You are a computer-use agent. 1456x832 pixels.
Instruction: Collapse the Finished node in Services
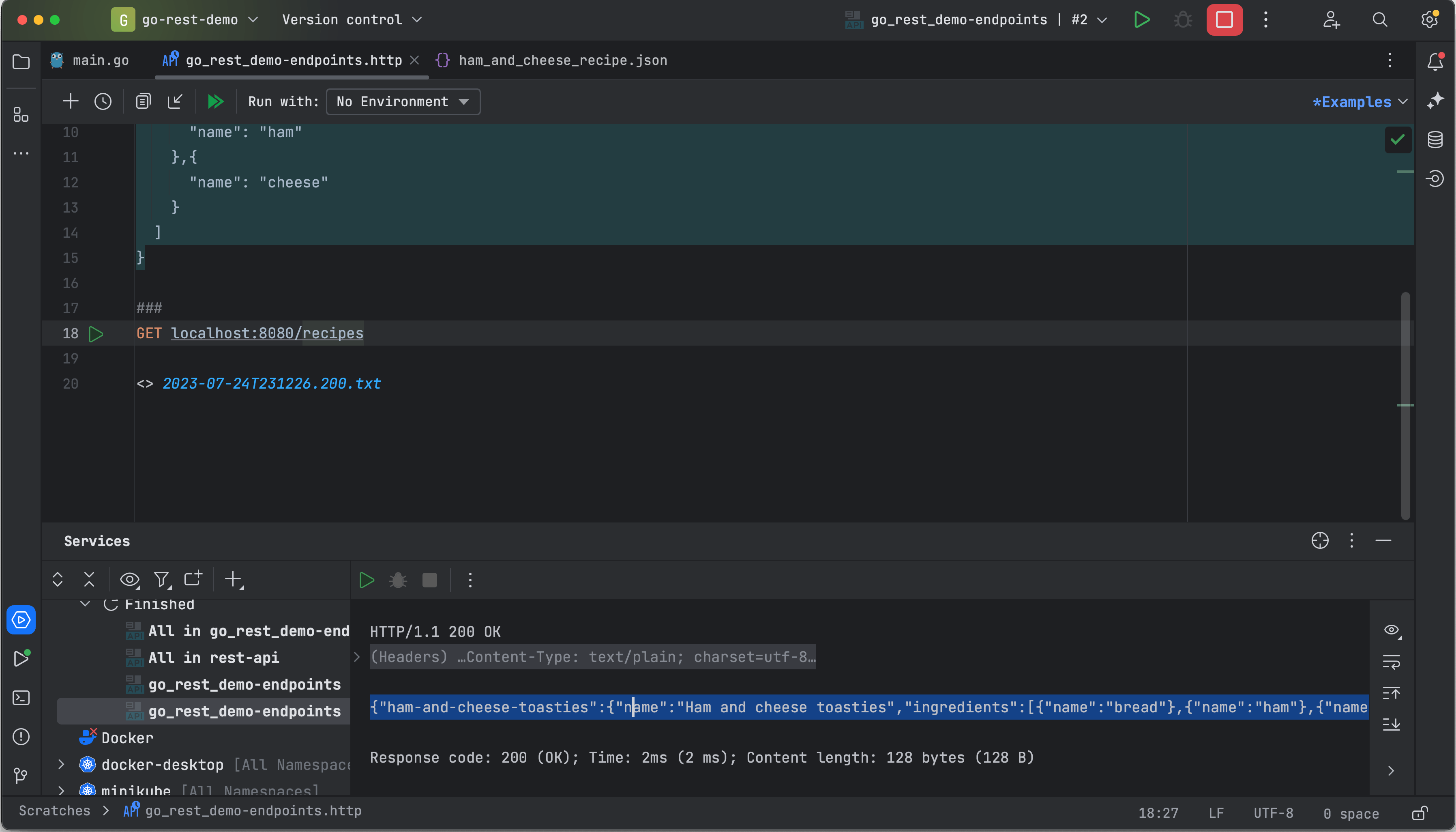coord(84,604)
